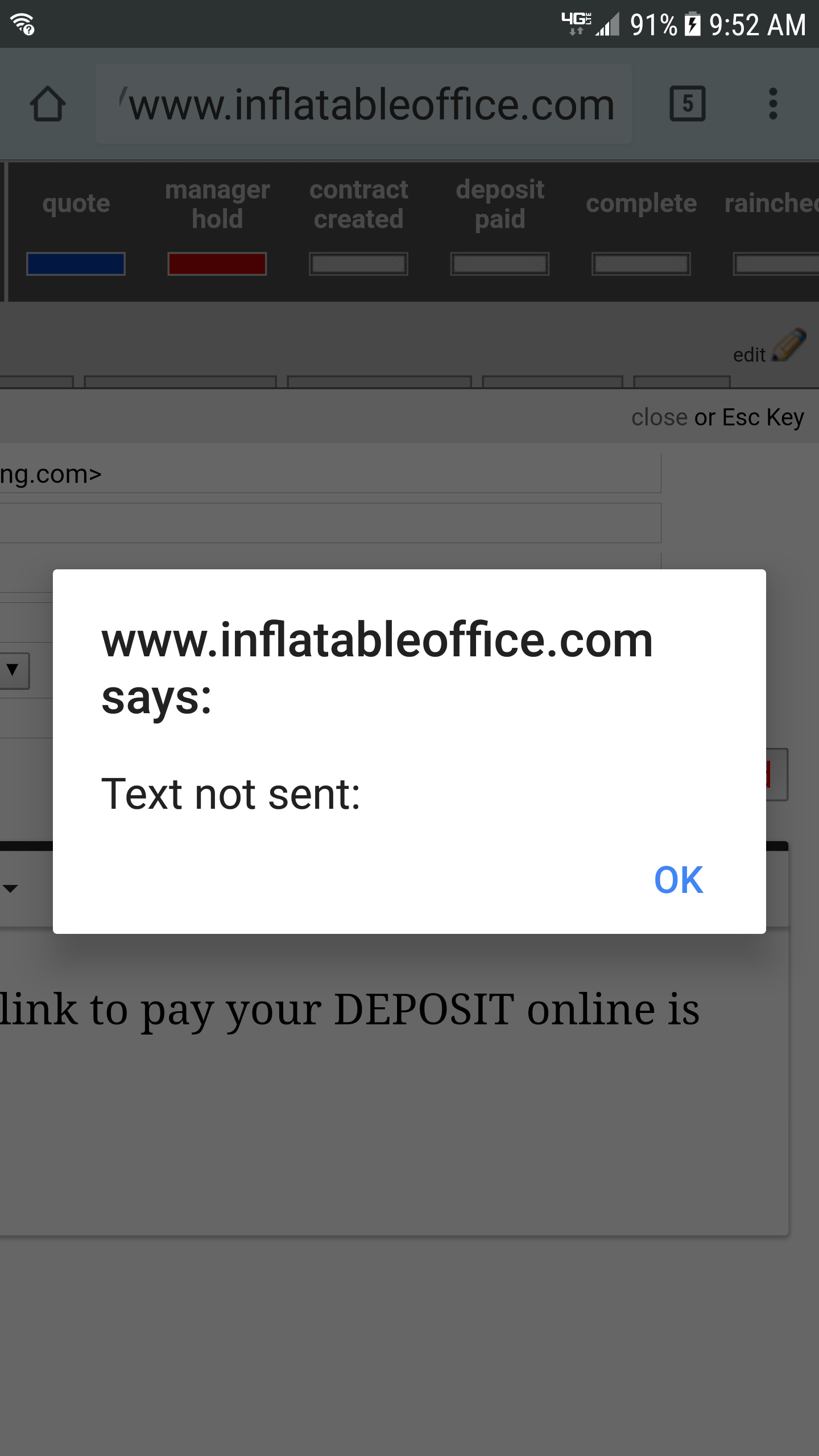This screenshot has height=1456, width=819.
Task: Toggle the deposit paid status box
Action: pos(500,264)
